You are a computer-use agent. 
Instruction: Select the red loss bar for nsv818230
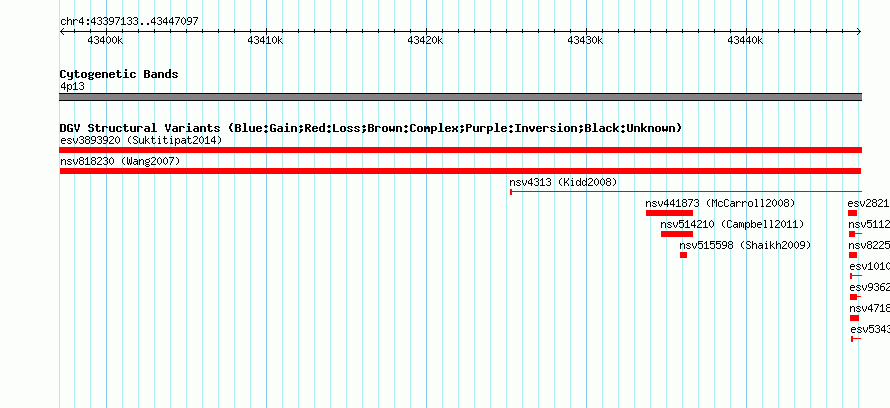(460, 171)
